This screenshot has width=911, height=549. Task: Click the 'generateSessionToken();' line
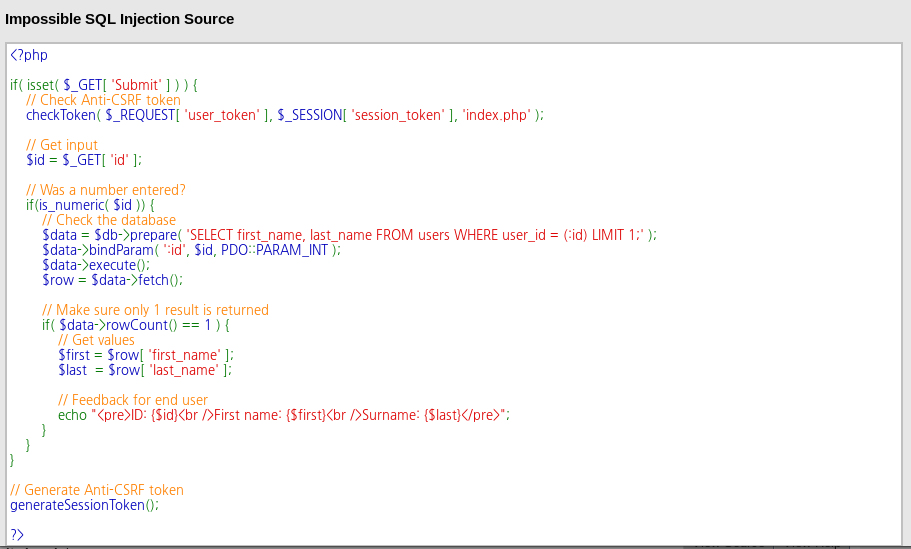coord(84,505)
